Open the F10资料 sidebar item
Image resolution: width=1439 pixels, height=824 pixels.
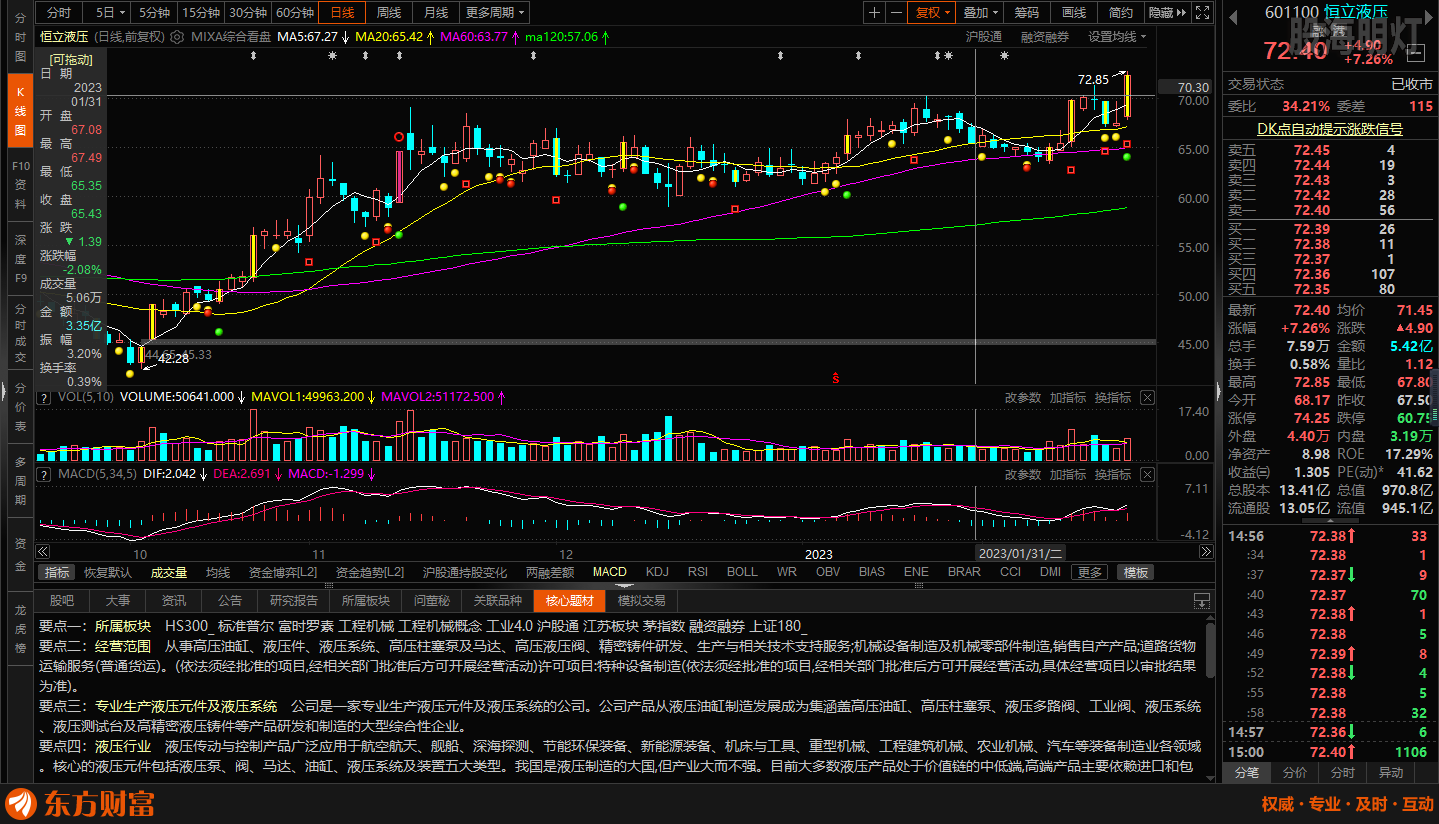(19, 186)
